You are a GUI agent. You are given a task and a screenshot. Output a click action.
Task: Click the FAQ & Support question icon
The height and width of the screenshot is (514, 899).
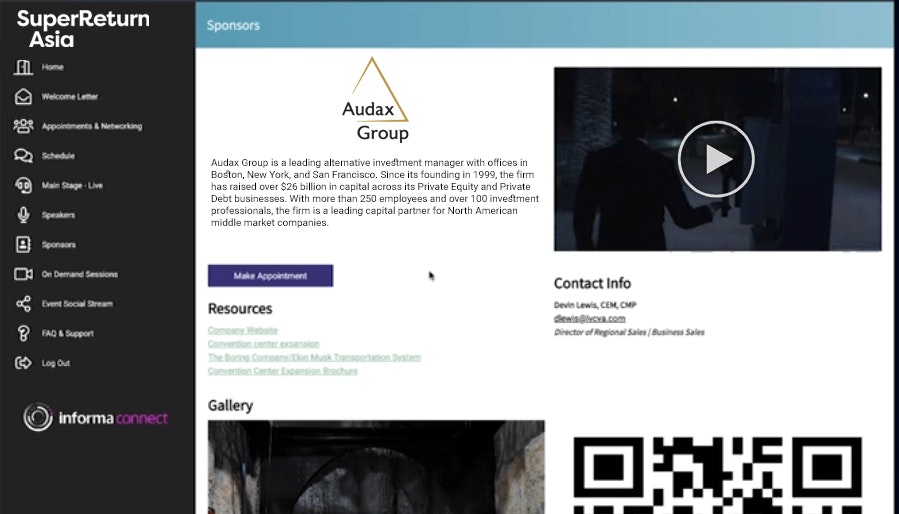(x=23, y=333)
